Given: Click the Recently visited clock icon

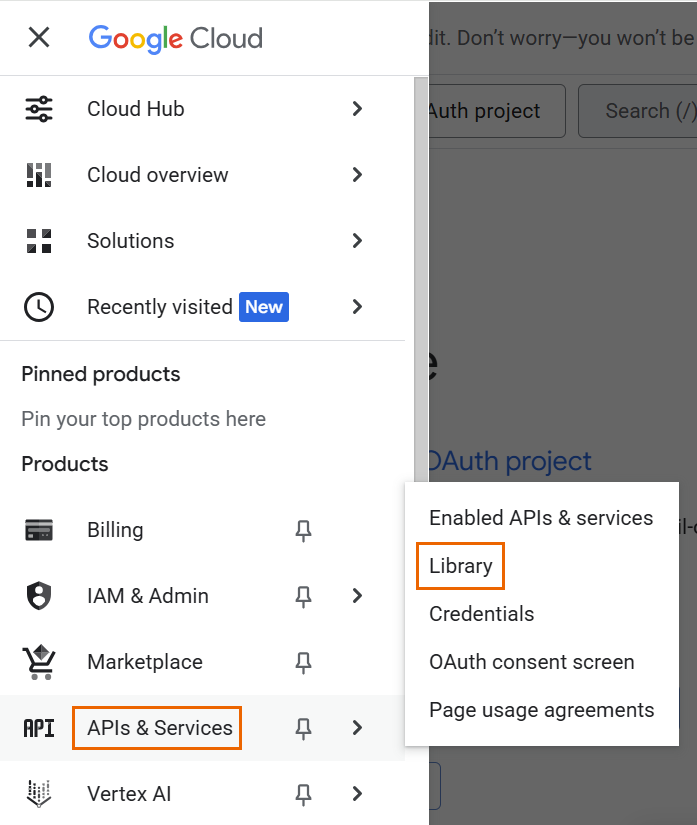Looking at the screenshot, I should coord(39,307).
